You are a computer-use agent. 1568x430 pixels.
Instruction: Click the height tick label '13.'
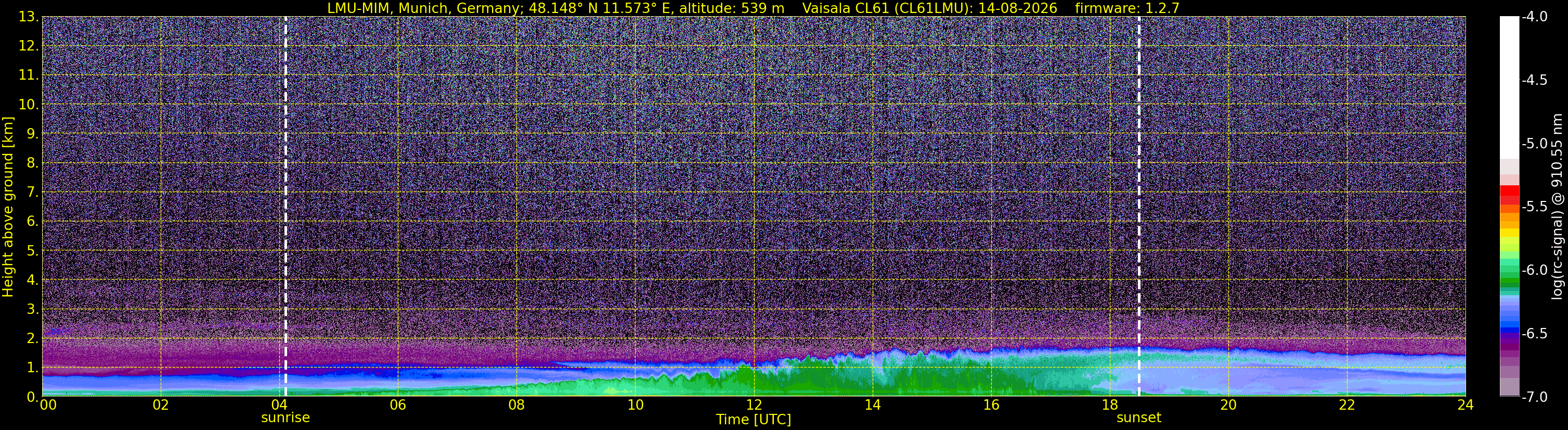pyautogui.click(x=28, y=17)
